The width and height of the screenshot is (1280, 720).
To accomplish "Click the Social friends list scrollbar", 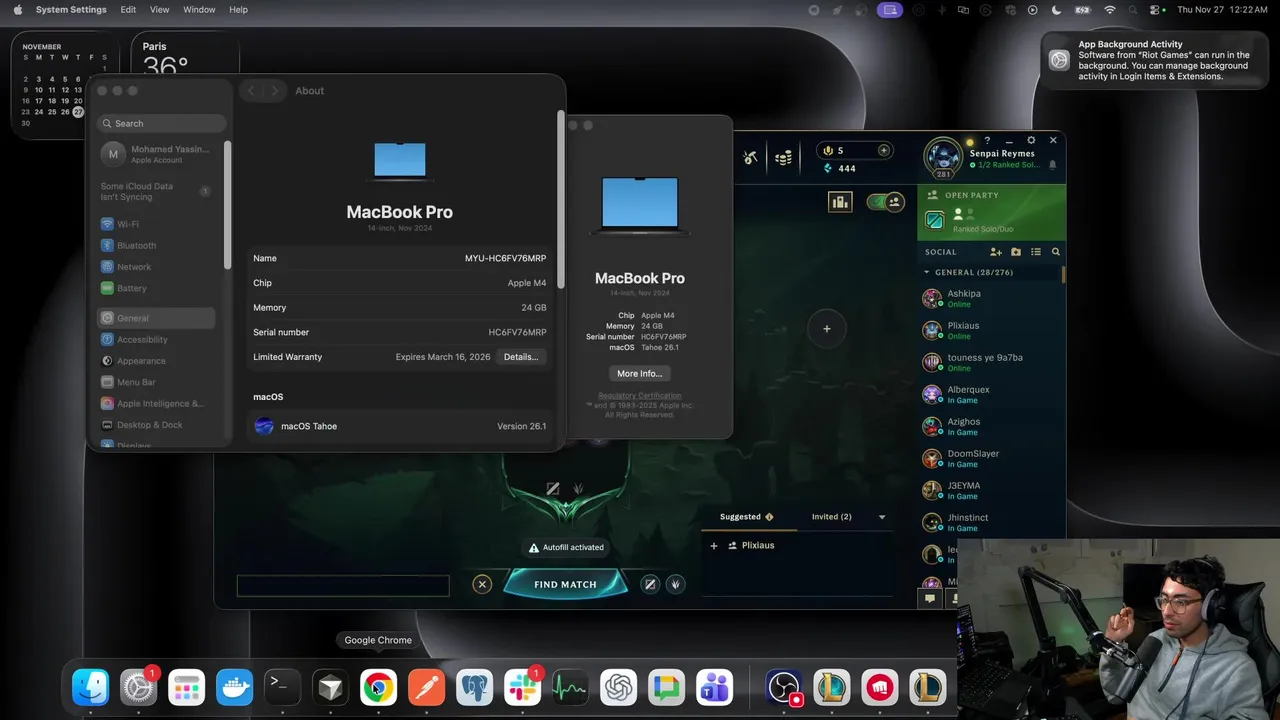I will click(1063, 273).
